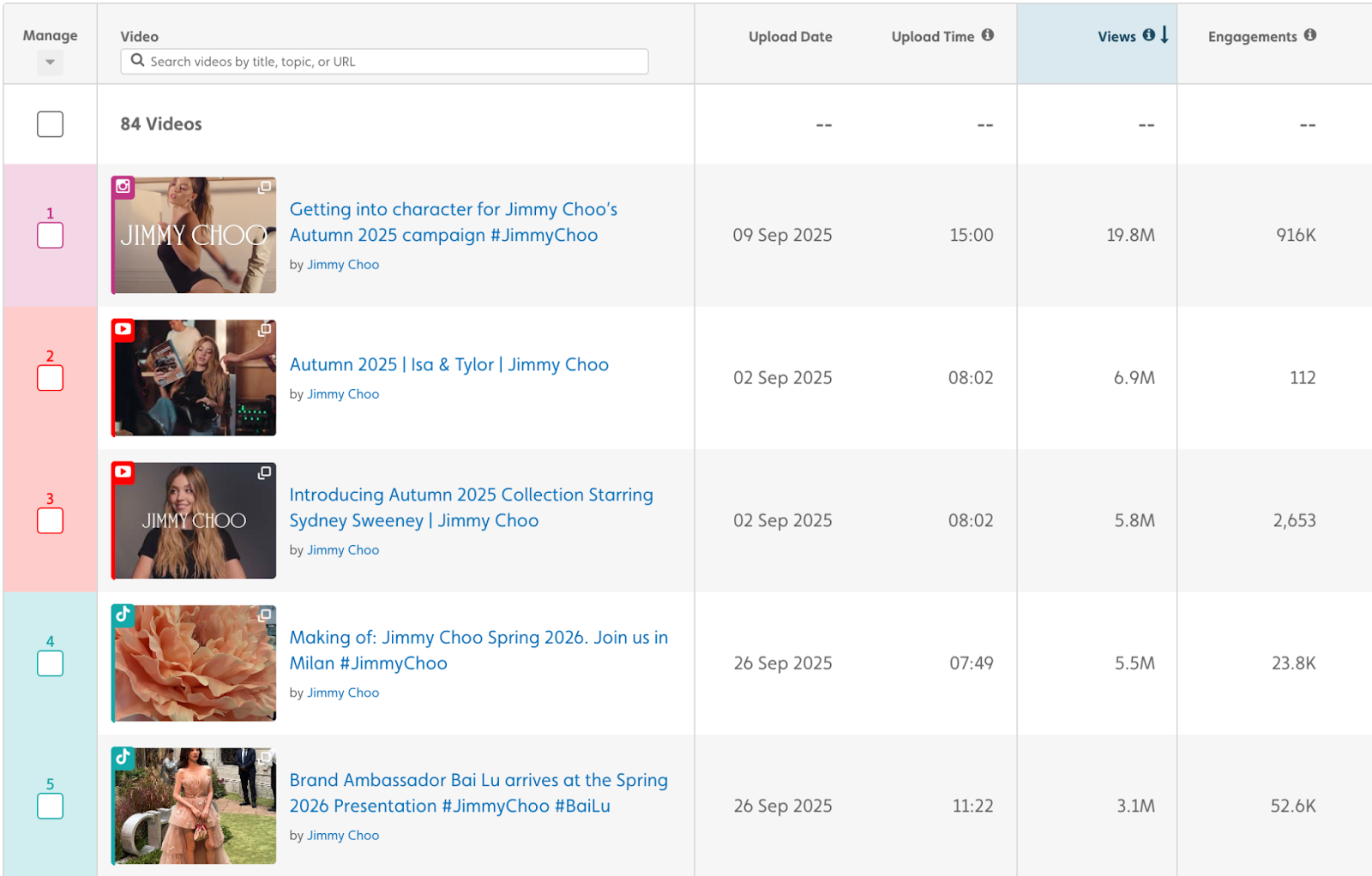
Task: Click the peach flower video thumbnail
Action: tap(195, 663)
